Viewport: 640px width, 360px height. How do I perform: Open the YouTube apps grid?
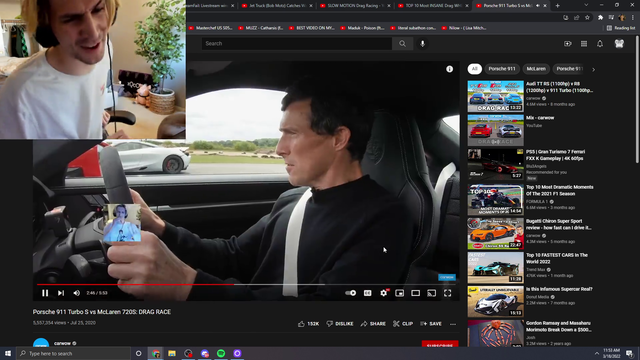[584, 43]
